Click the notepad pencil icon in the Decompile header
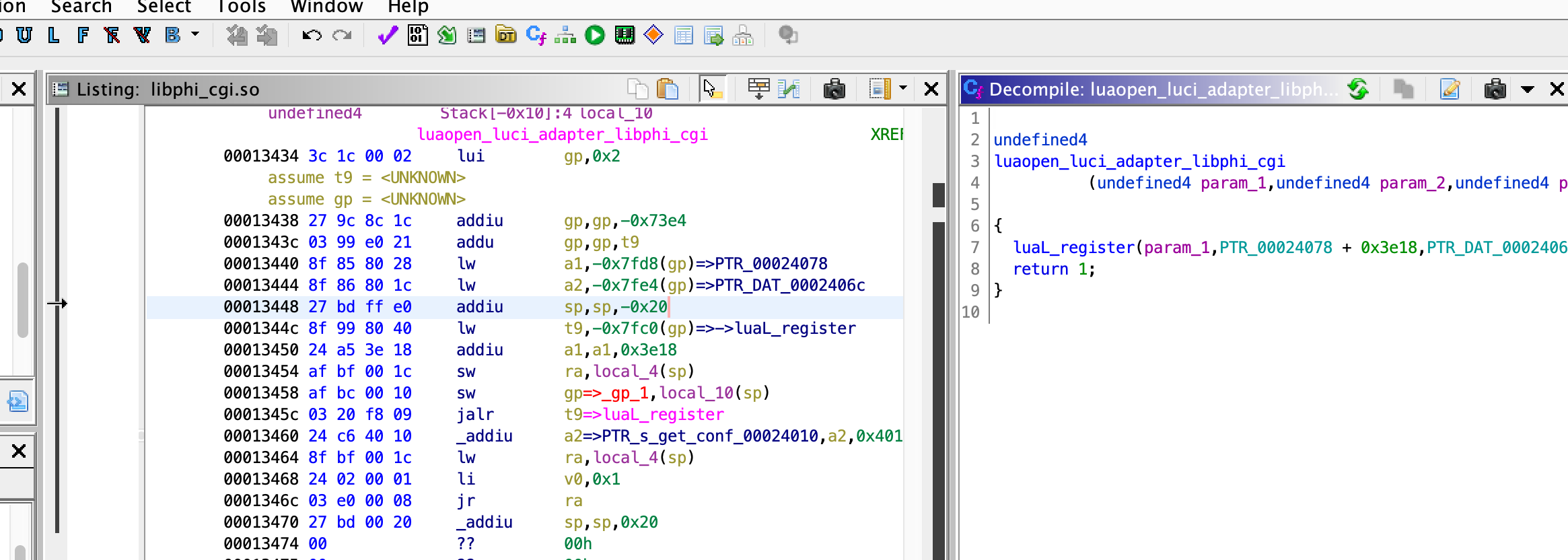 click(1450, 89)
